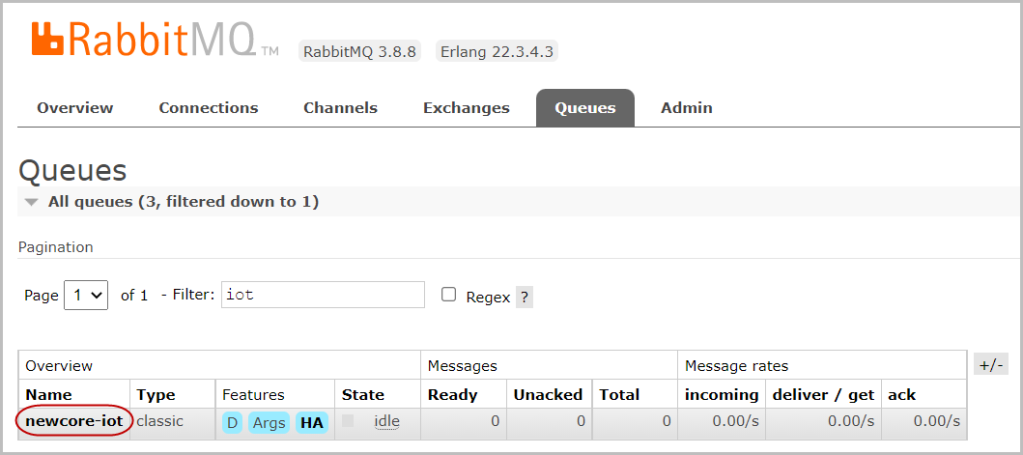Screen dimensions: 1023x455
Task: Select the Admin tab
Action: click(x=686, y=108)
